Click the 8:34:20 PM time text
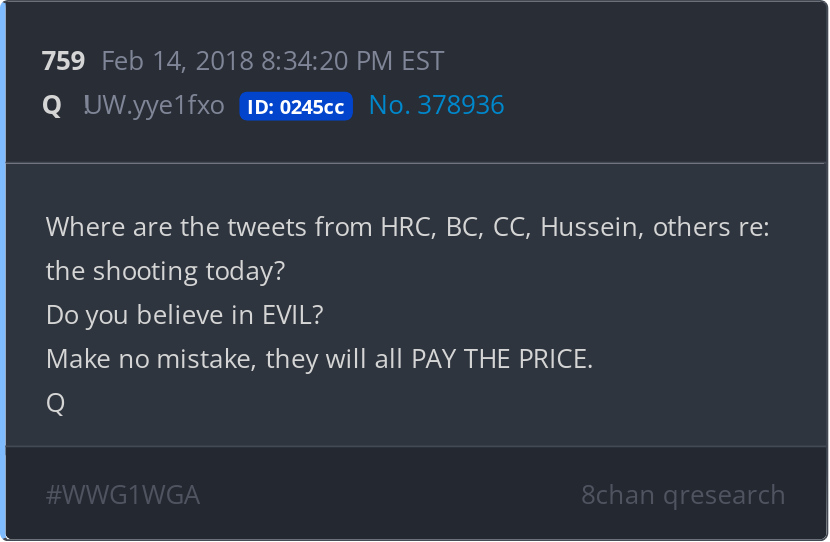 [326, 61]
